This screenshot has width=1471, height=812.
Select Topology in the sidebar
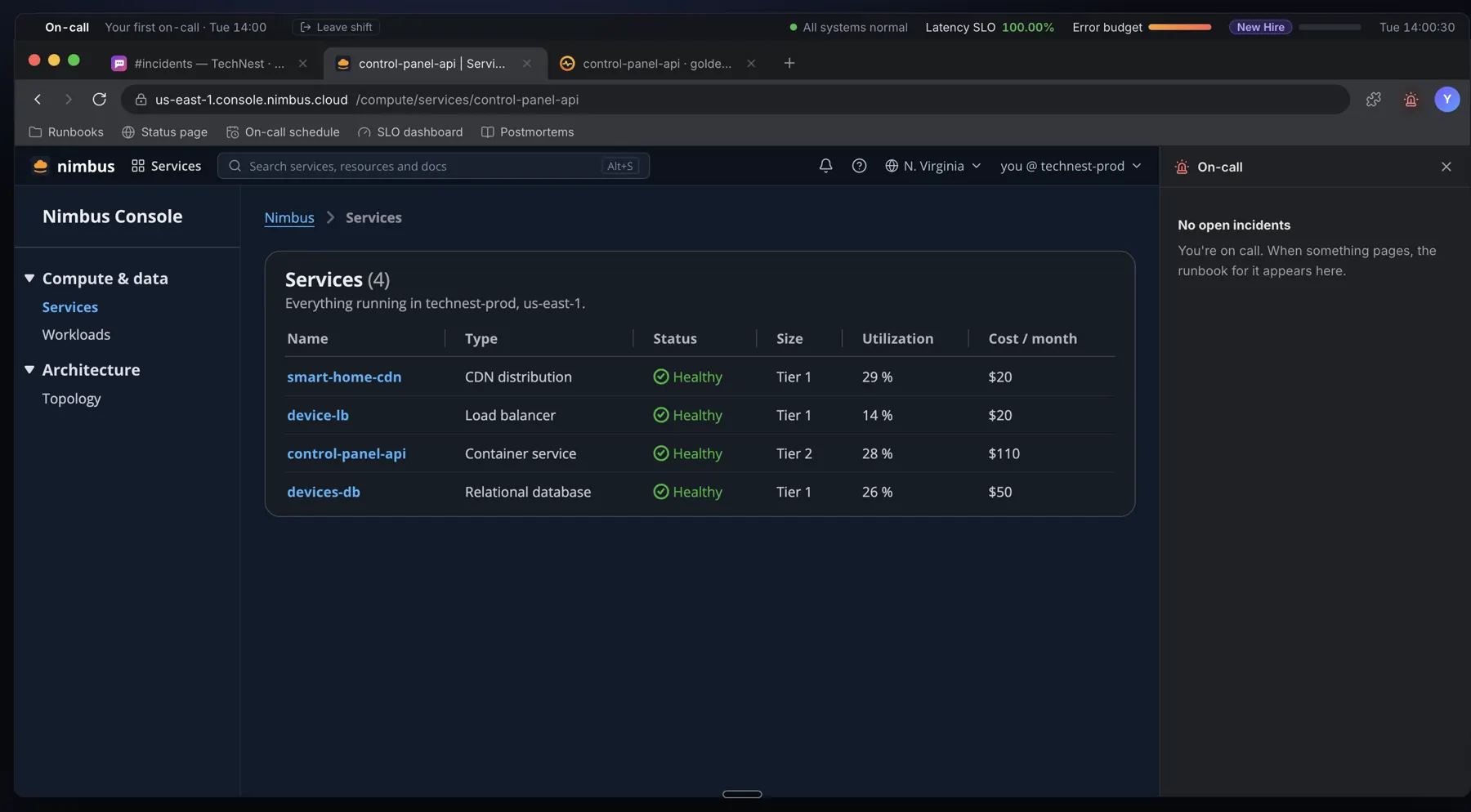(72, 399)
